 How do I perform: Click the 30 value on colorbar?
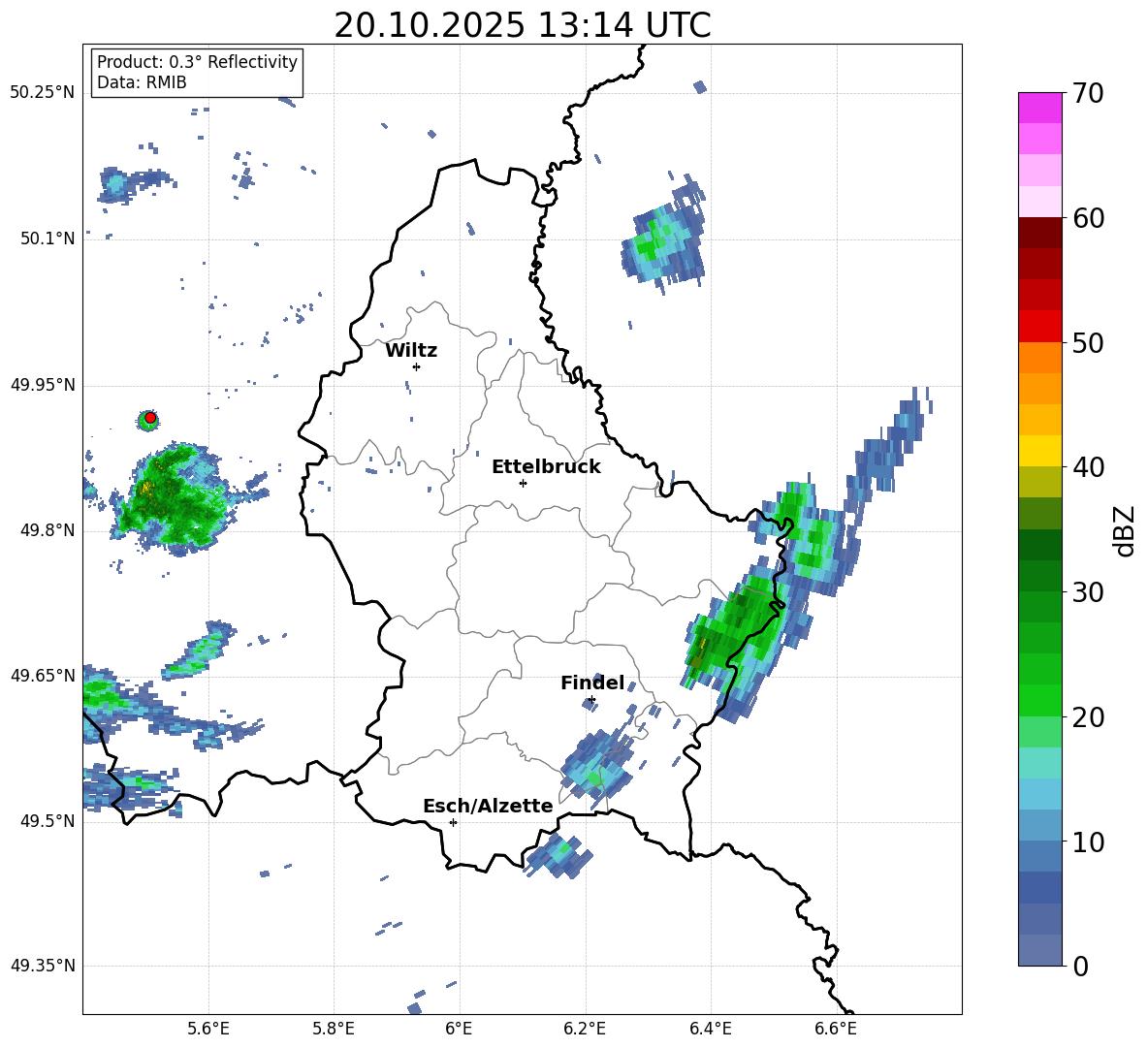[x=1088, y=592]
